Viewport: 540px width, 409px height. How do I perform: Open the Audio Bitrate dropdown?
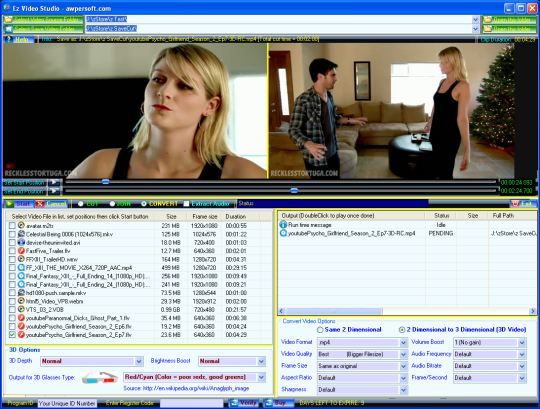[x=522, y=366]
